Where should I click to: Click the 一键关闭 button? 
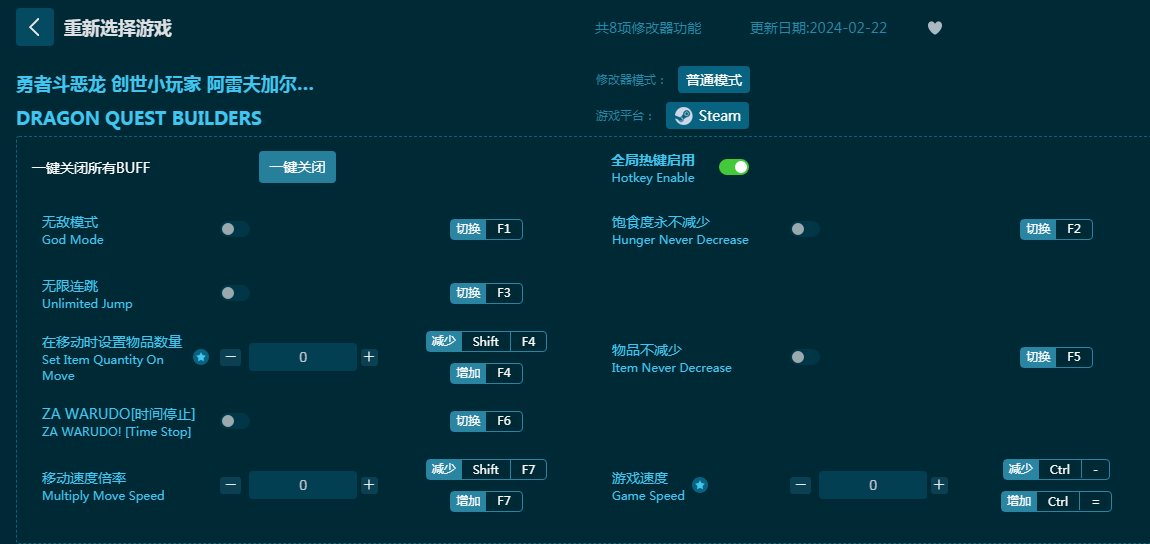click(297, 167)
